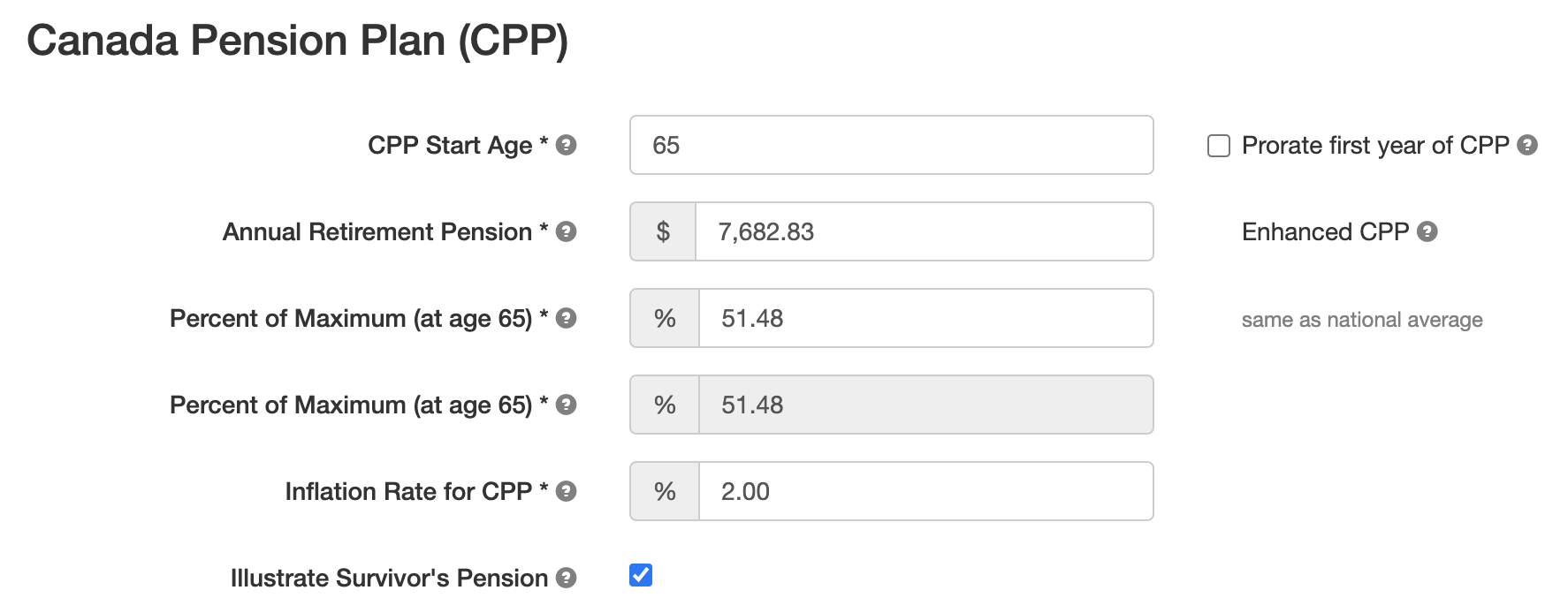1568x613 pixels.
Task: Open help for Inflation Rate for CPP
Action: 566,491
